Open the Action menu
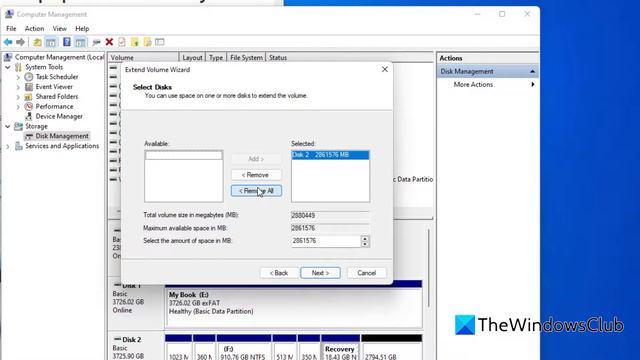The width and height of the screenshot is (640, 360). 34,29
